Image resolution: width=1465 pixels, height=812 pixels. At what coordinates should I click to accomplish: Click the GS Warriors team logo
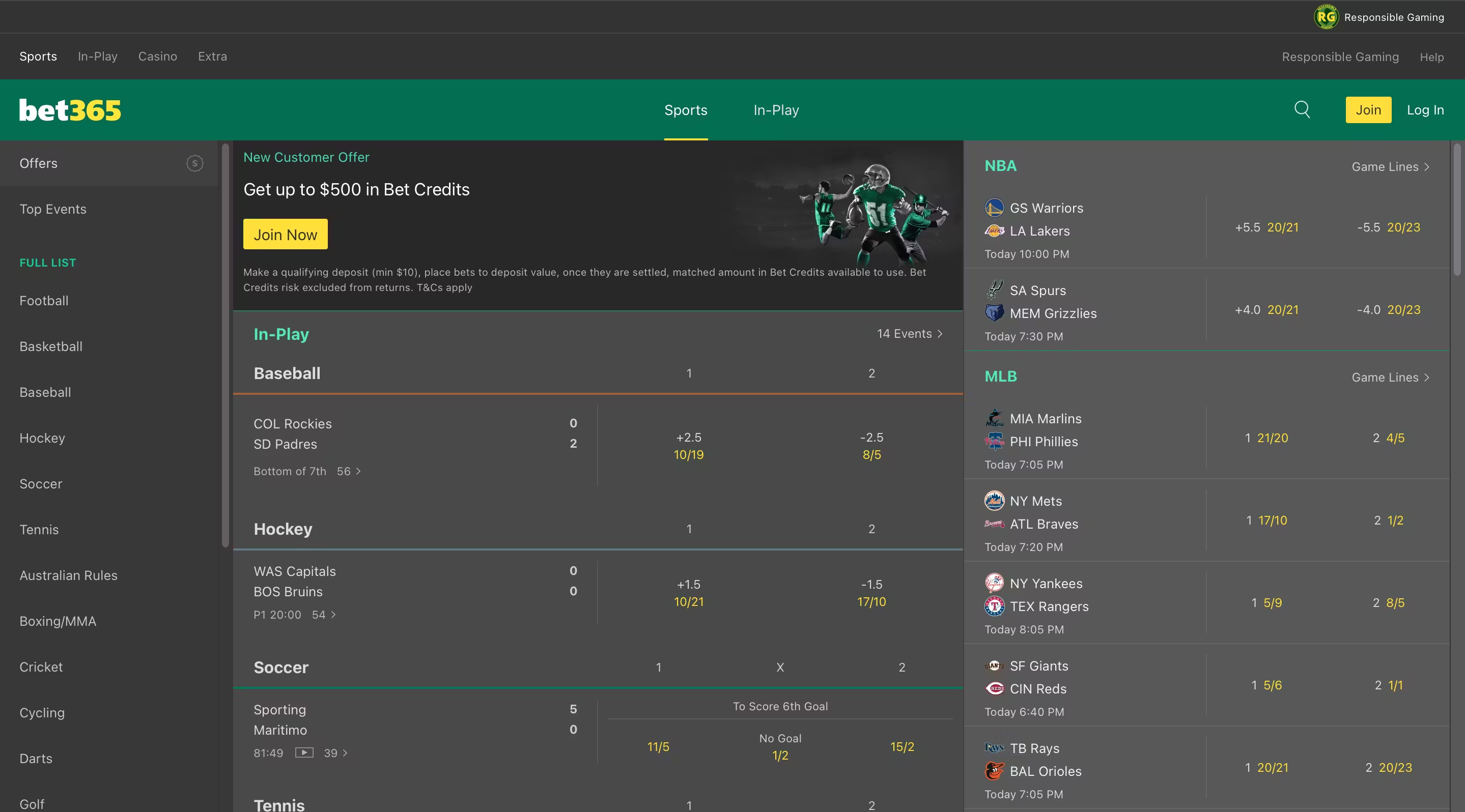pos(994,208)
